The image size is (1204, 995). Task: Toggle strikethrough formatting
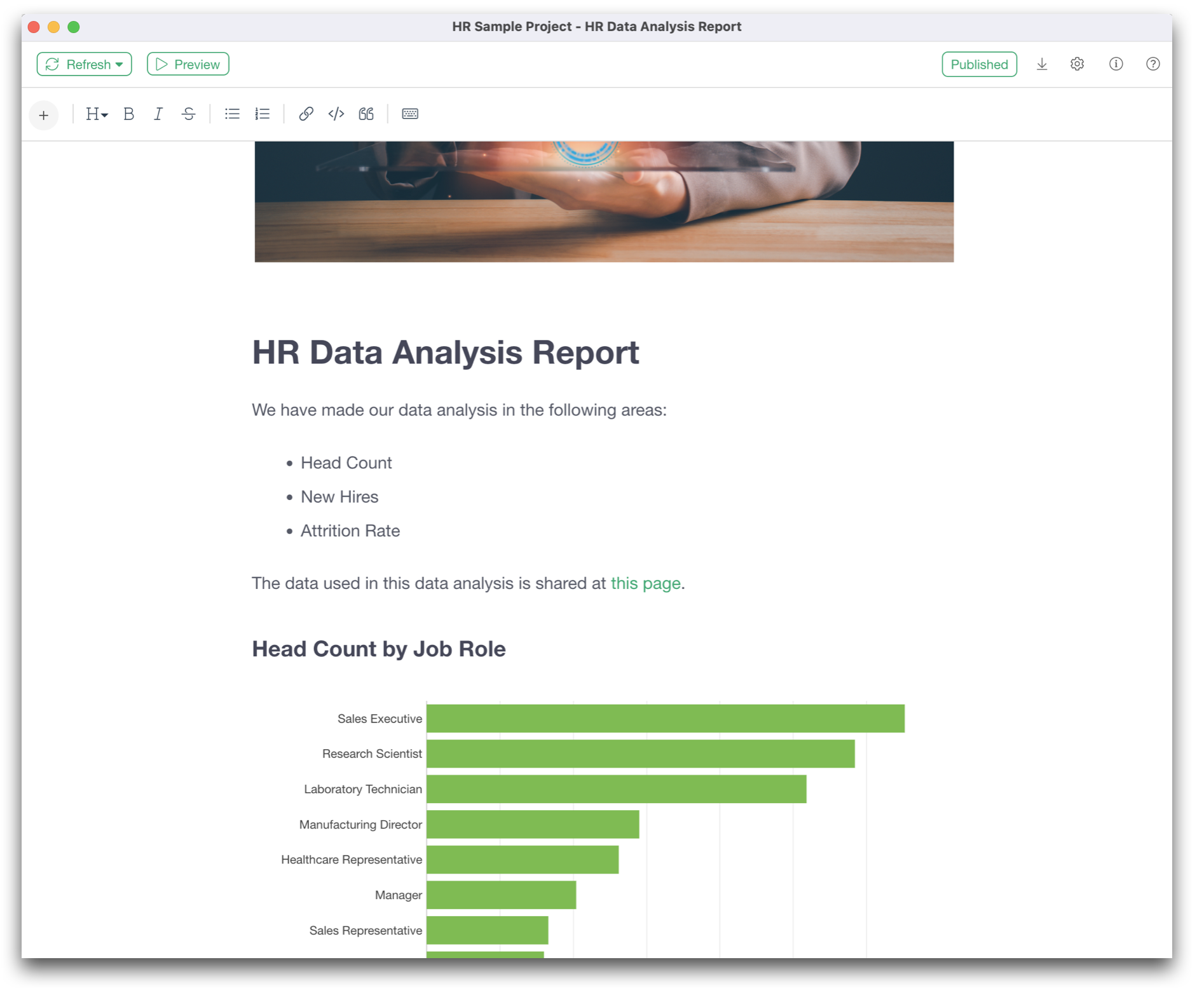click(x=189, y=114)
